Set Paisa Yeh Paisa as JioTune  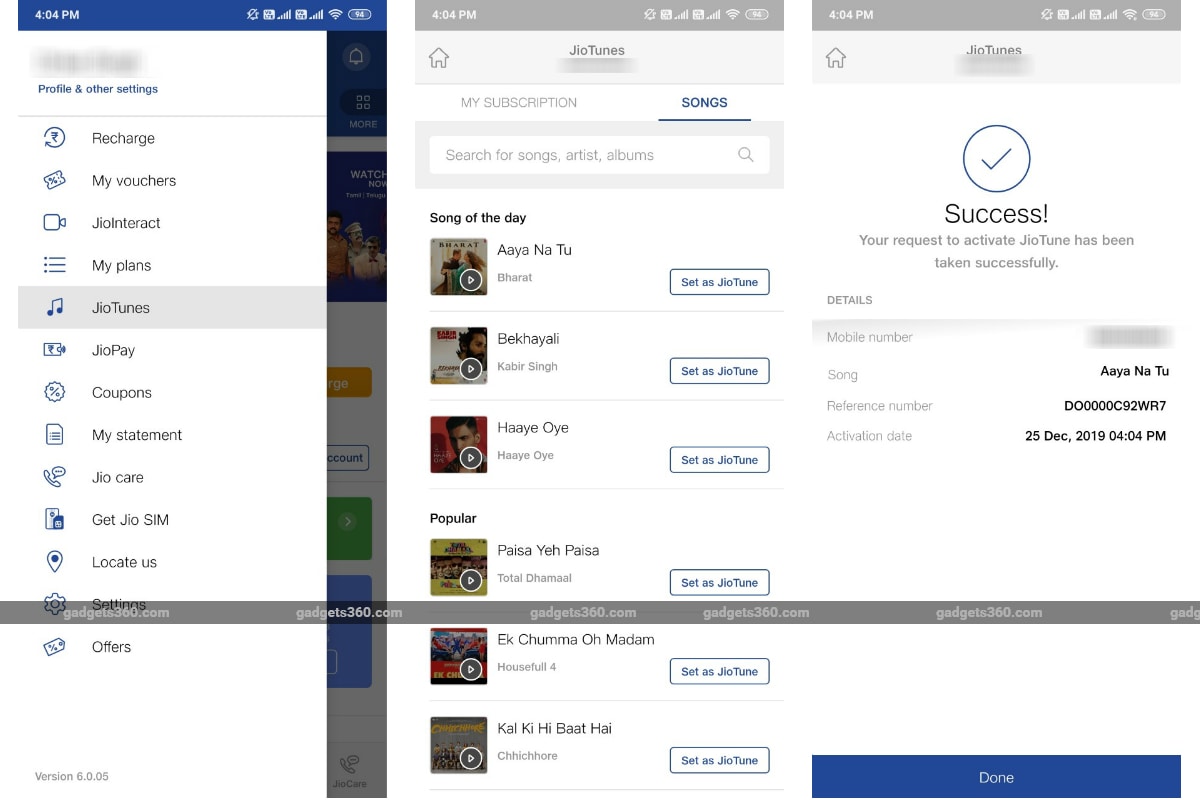719,582
